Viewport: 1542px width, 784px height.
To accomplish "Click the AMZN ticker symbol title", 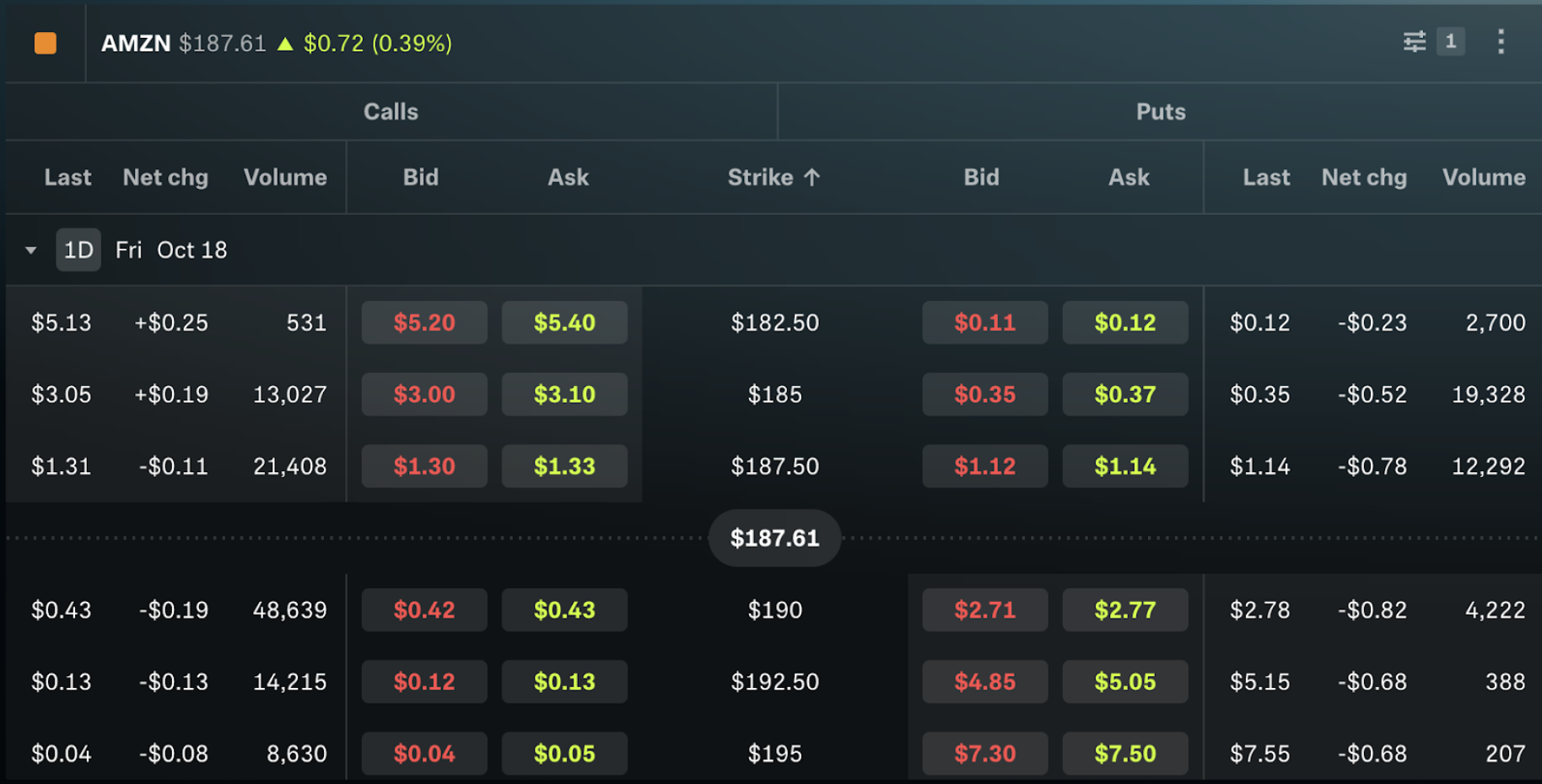I will (136, 43).
